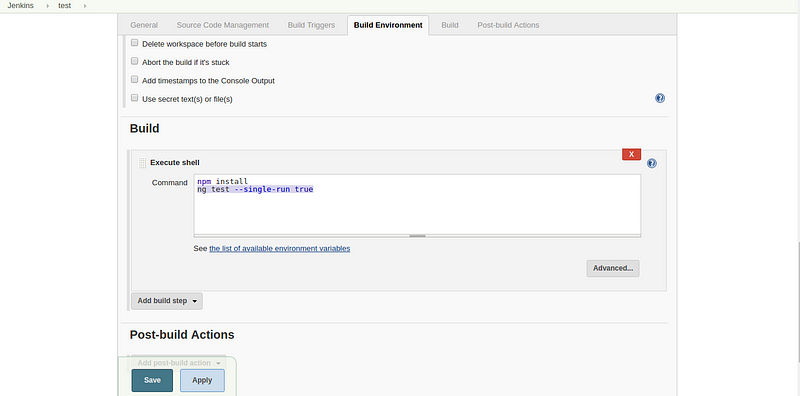Screen dimensions: 800x396
Task: Grab the Execute shell drag handle
Action: (x=142, y=163)
